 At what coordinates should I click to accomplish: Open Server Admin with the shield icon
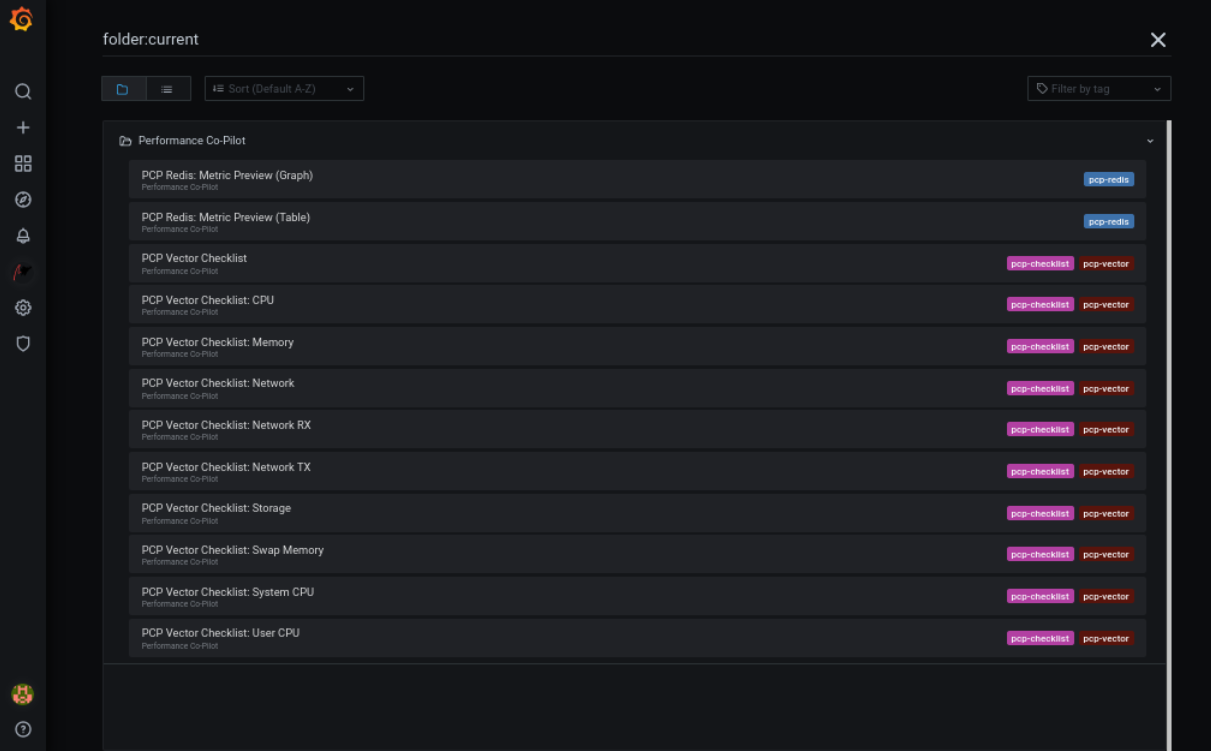click(22, 343)
